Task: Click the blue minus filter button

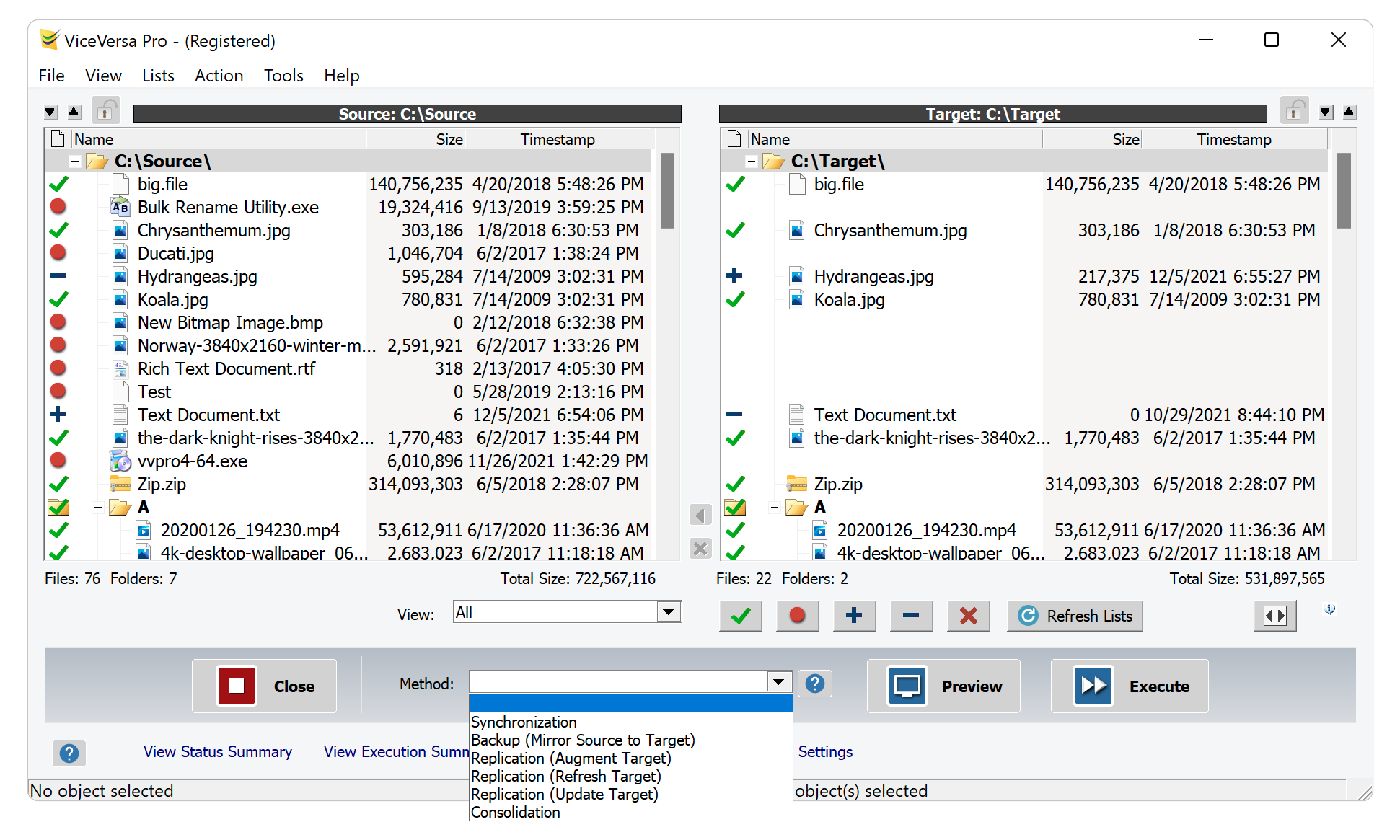Action: tap(911, 616)
